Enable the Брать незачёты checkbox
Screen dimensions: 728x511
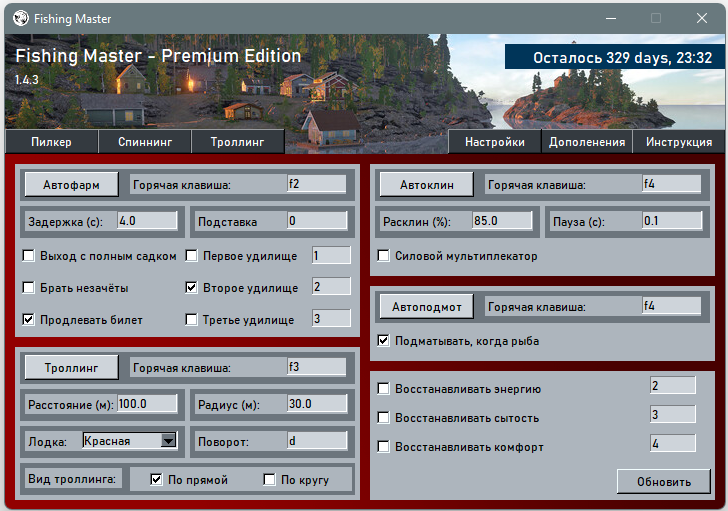(29, 288)
